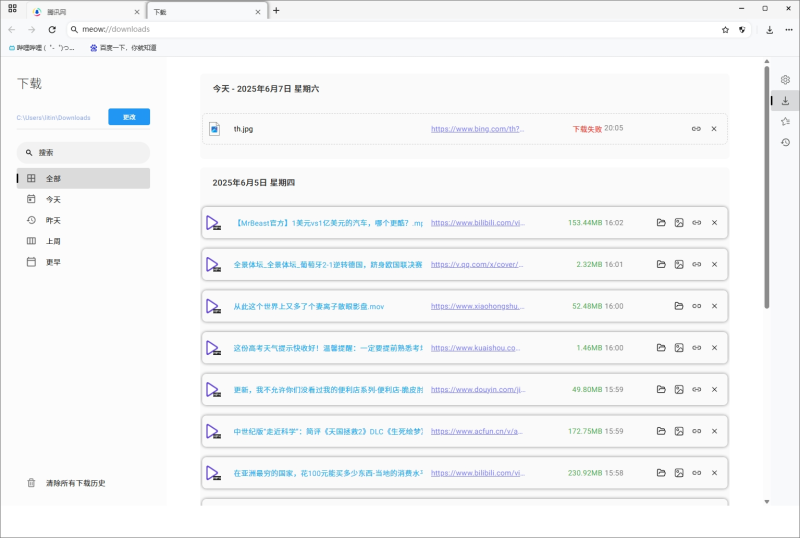Show downloads from 上周

tap(53, 241)
